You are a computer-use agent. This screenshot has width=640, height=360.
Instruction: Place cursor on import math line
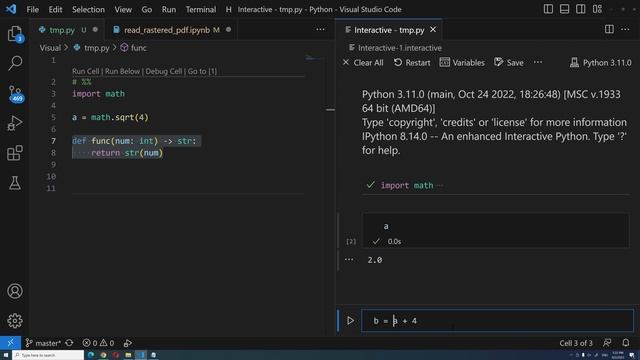pyautogui.click(x=98, y=93)
